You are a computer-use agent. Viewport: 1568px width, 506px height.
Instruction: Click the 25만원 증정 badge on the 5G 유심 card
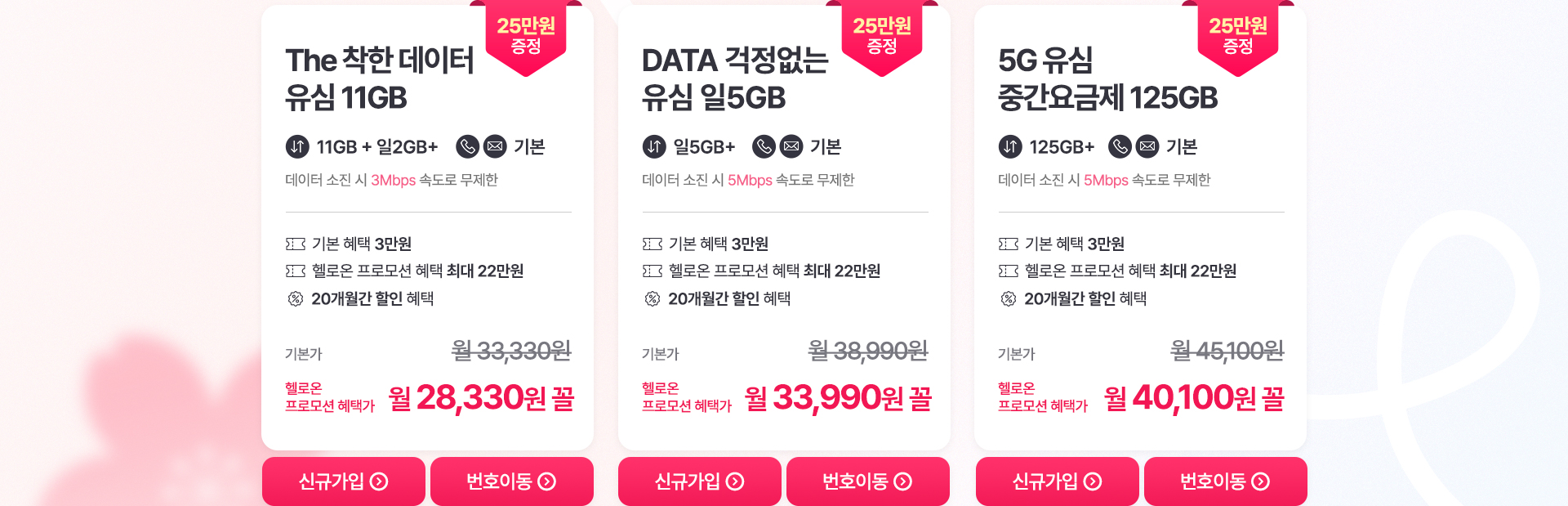point(1238,38)
